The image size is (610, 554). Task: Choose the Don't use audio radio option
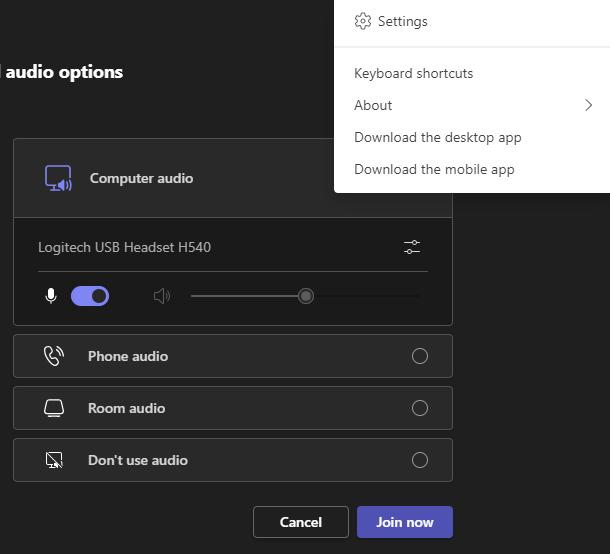[x=420, y=460]
